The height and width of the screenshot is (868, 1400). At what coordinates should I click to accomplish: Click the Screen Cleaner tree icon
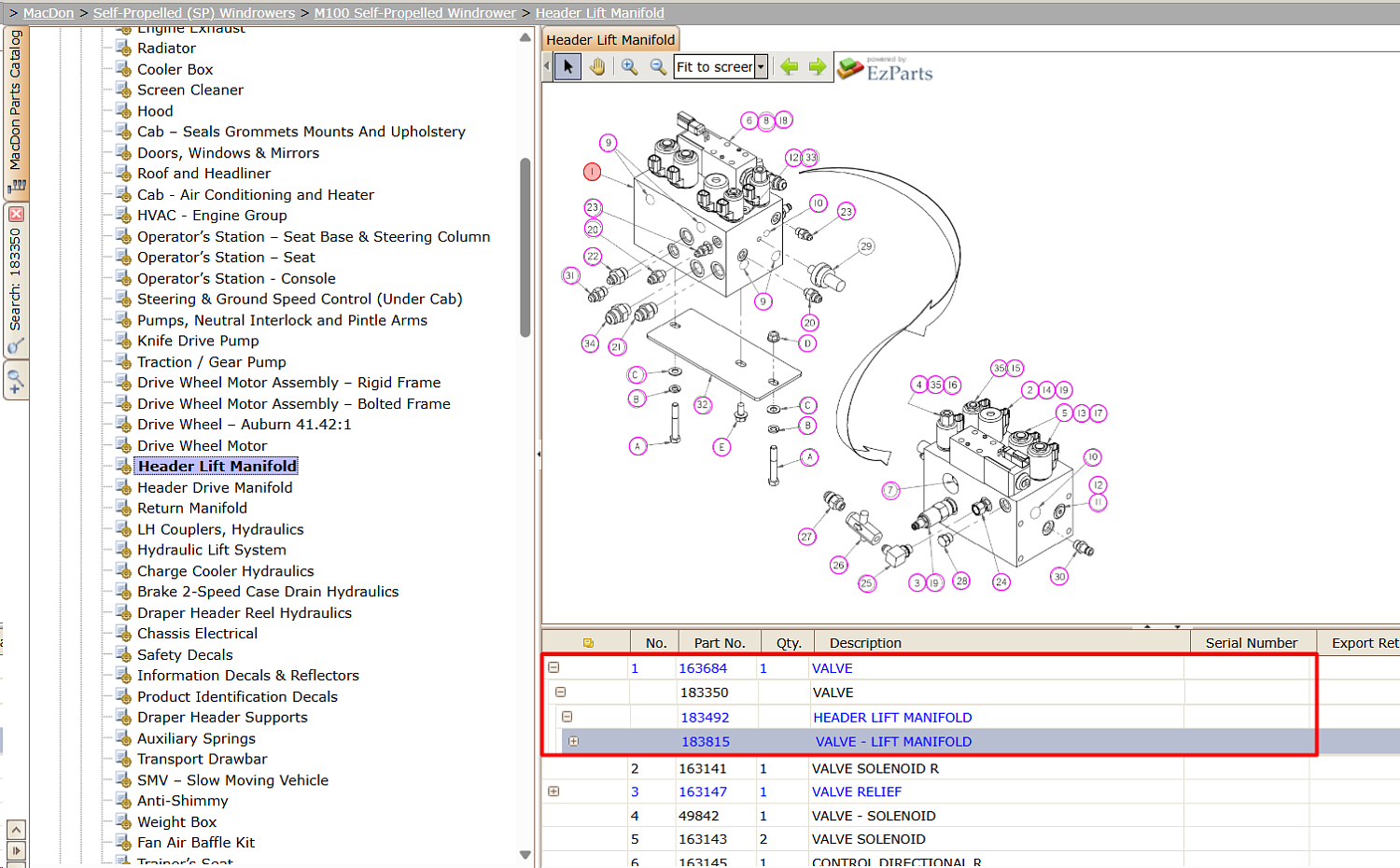123,91
